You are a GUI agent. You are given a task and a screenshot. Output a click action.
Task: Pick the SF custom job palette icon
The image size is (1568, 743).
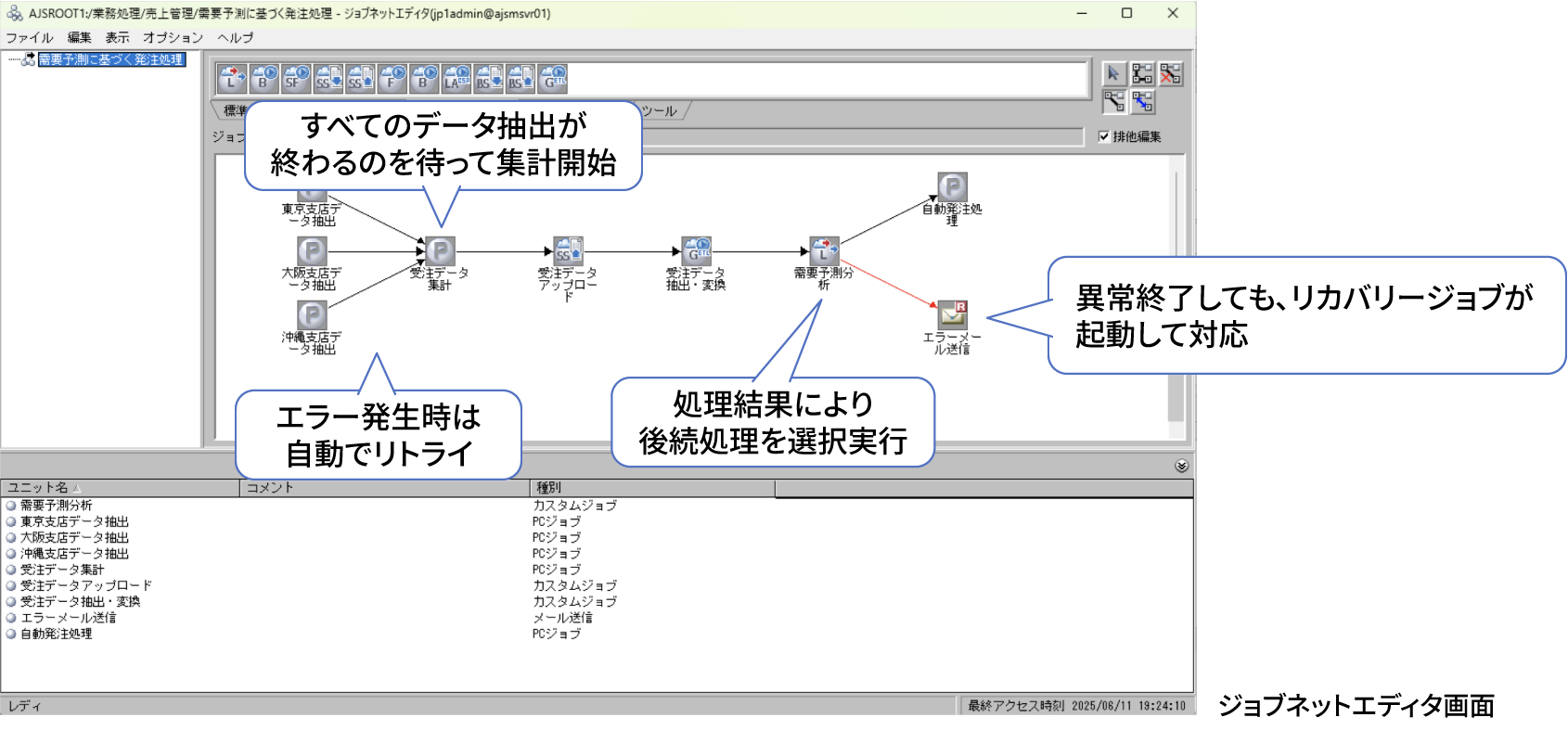(x=296, y=79)
